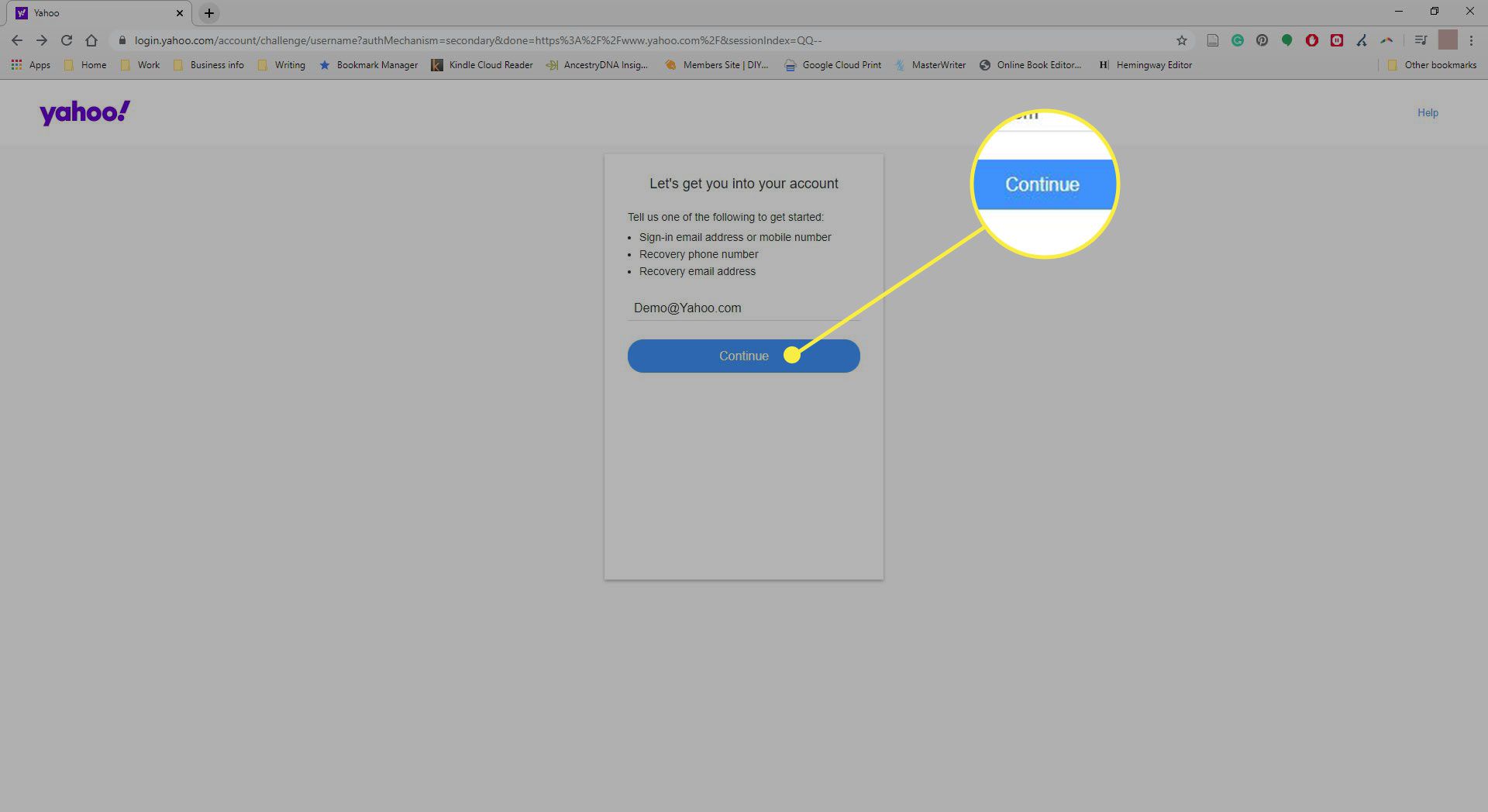Restore down the browser window

pos(1435,12)
